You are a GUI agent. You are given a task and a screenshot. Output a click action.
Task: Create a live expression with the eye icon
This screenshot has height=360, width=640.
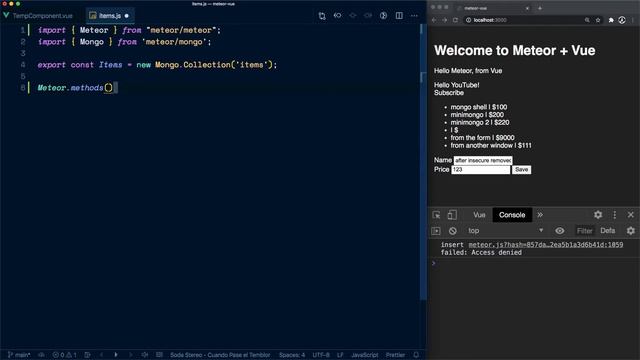pos(560,231)
